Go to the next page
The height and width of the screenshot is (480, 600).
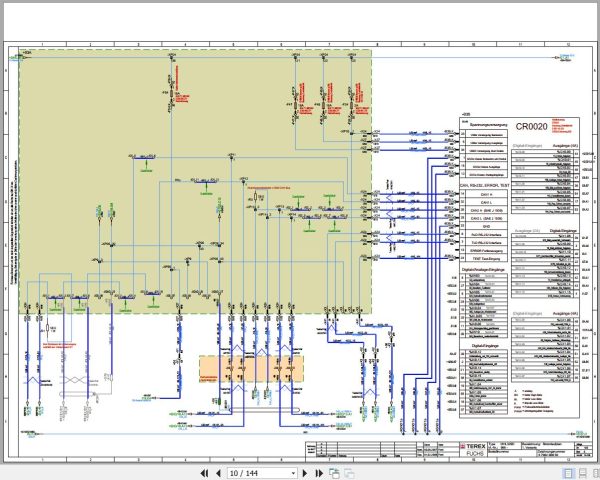[x=305, y=473]
